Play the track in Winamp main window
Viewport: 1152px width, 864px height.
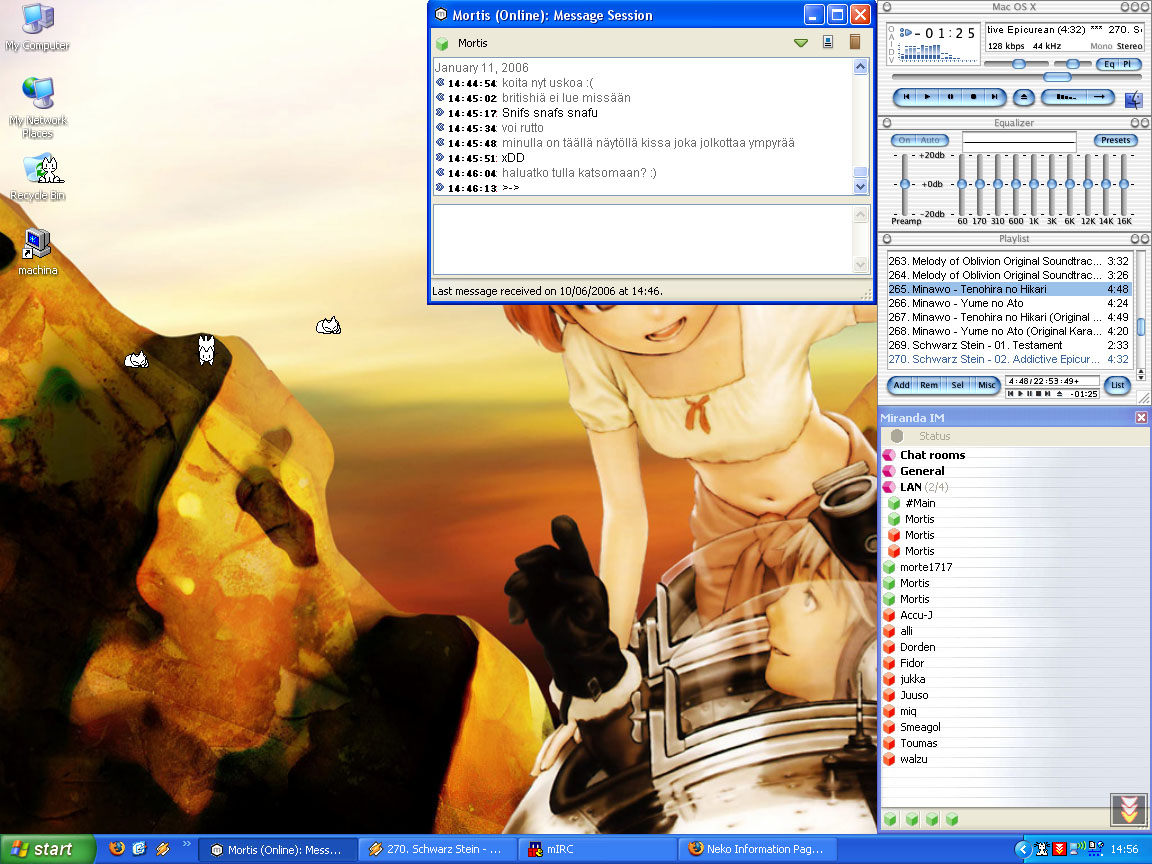(927, 96)
